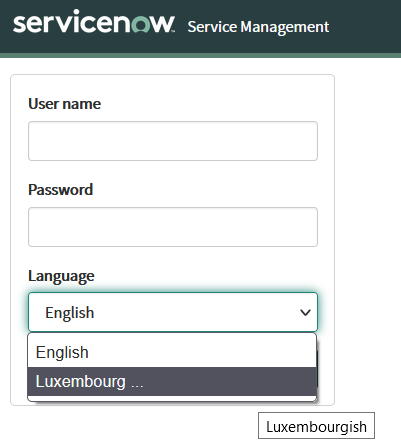Click the green stripe beneath the header
The height and width of the screenshot is (447, 401).
click(200, 55)
